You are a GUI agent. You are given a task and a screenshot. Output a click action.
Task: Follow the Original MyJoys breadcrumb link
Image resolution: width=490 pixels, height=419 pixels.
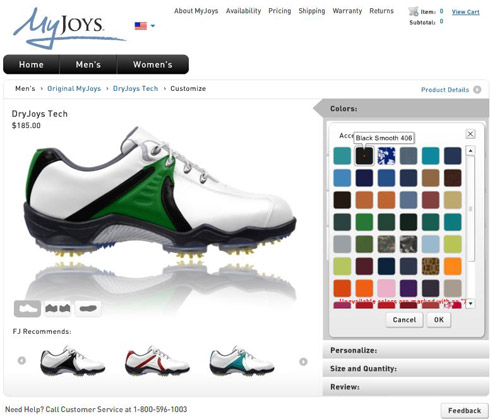(74, 89)
